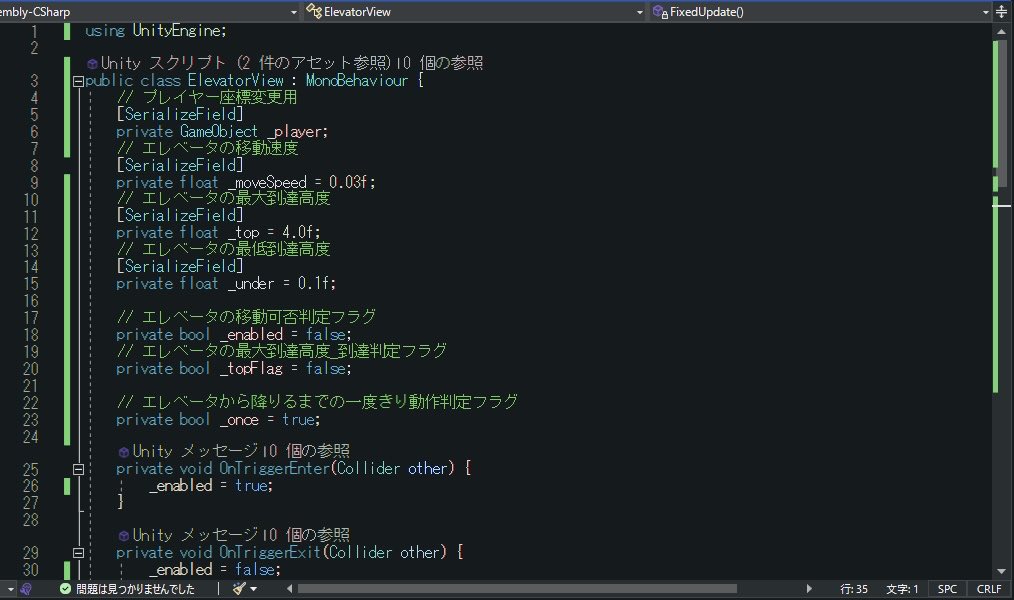Viewport: 1014px width, 600px height.
Task: Click 'OnTriggerExit' method name
Action: pos(270,552)
